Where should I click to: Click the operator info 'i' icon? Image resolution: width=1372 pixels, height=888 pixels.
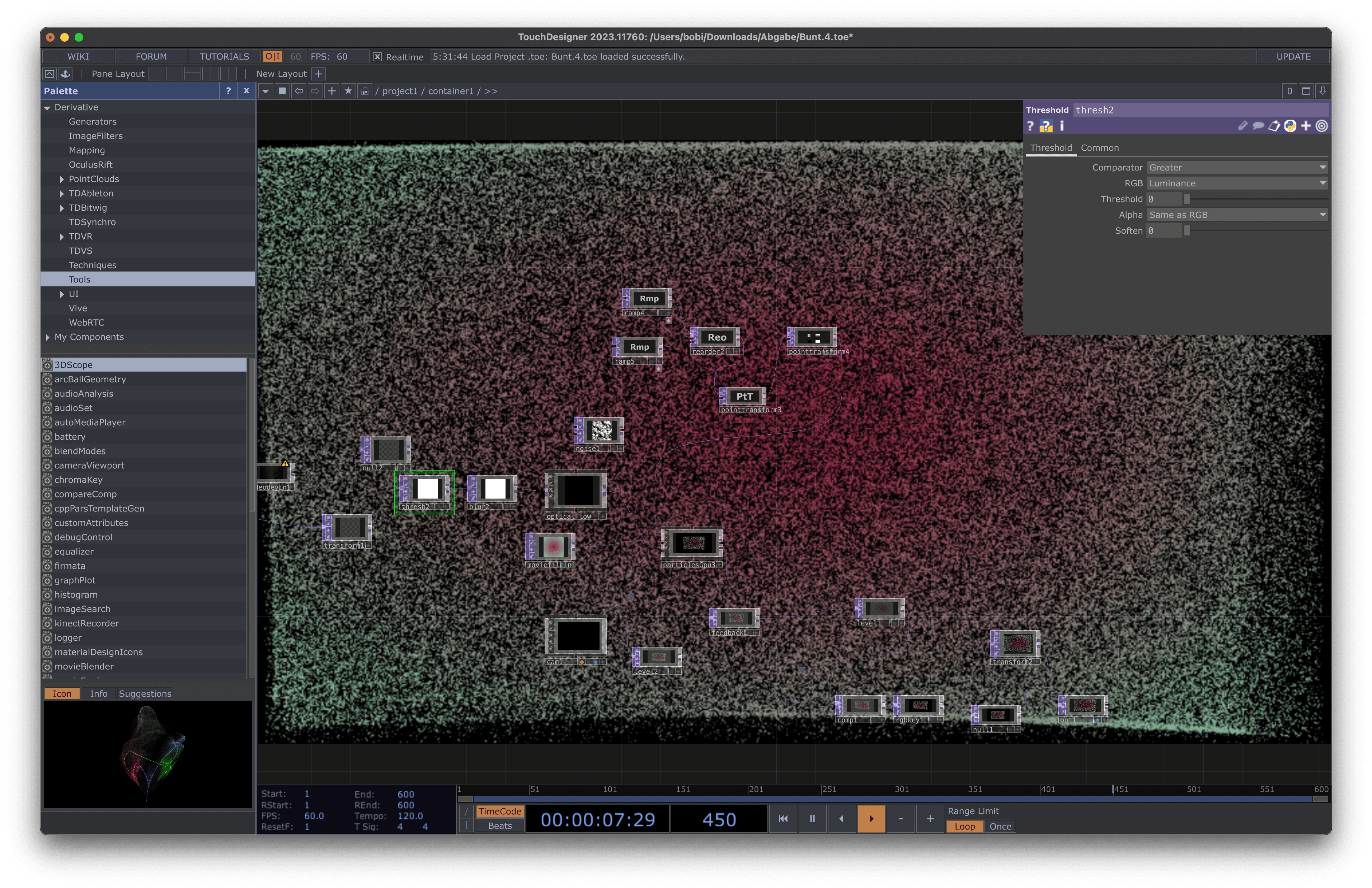[x=1061, y=126]
